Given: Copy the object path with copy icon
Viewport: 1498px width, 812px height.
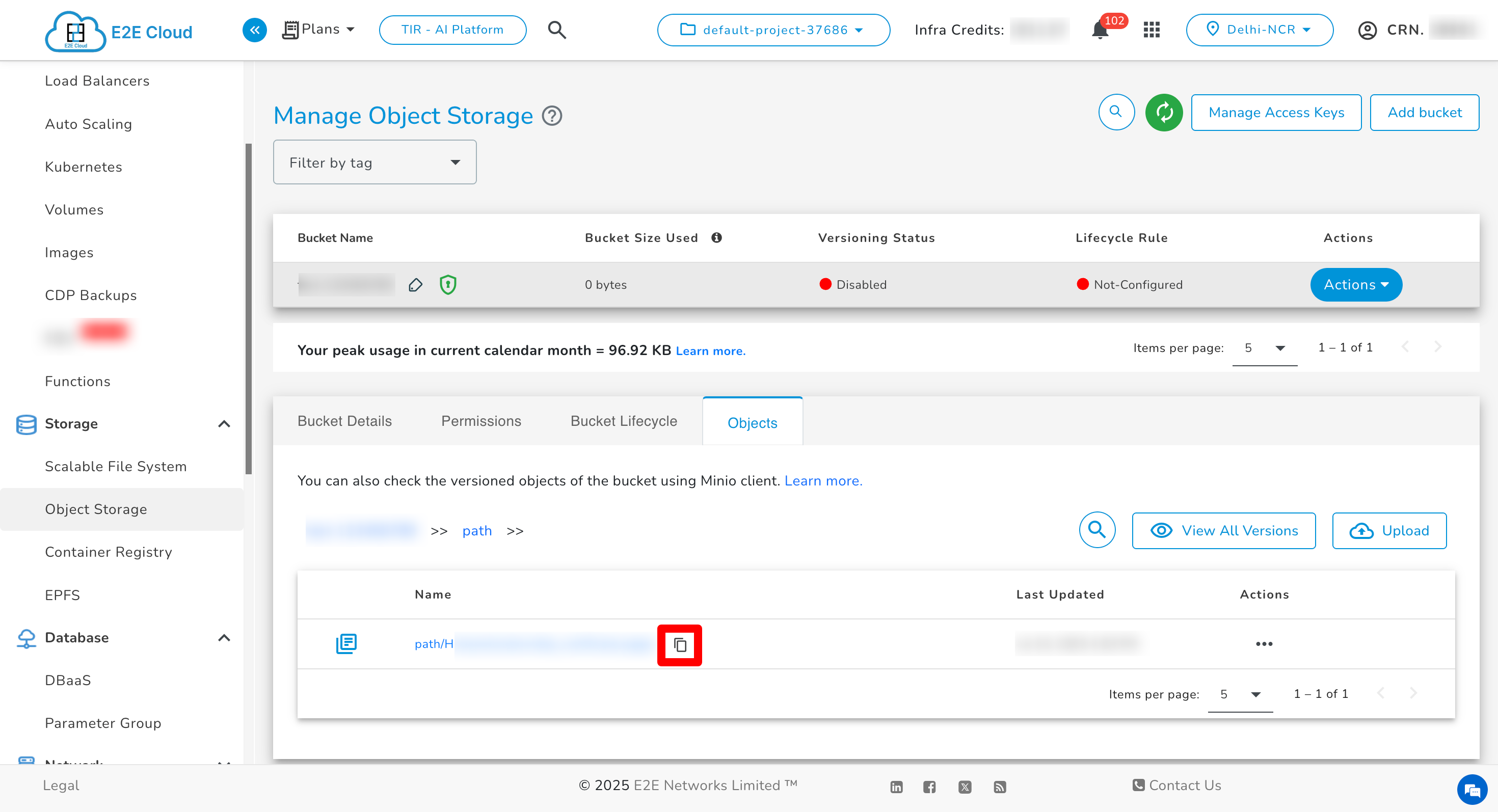Looking at the screenshot, I should coord(679,644).
